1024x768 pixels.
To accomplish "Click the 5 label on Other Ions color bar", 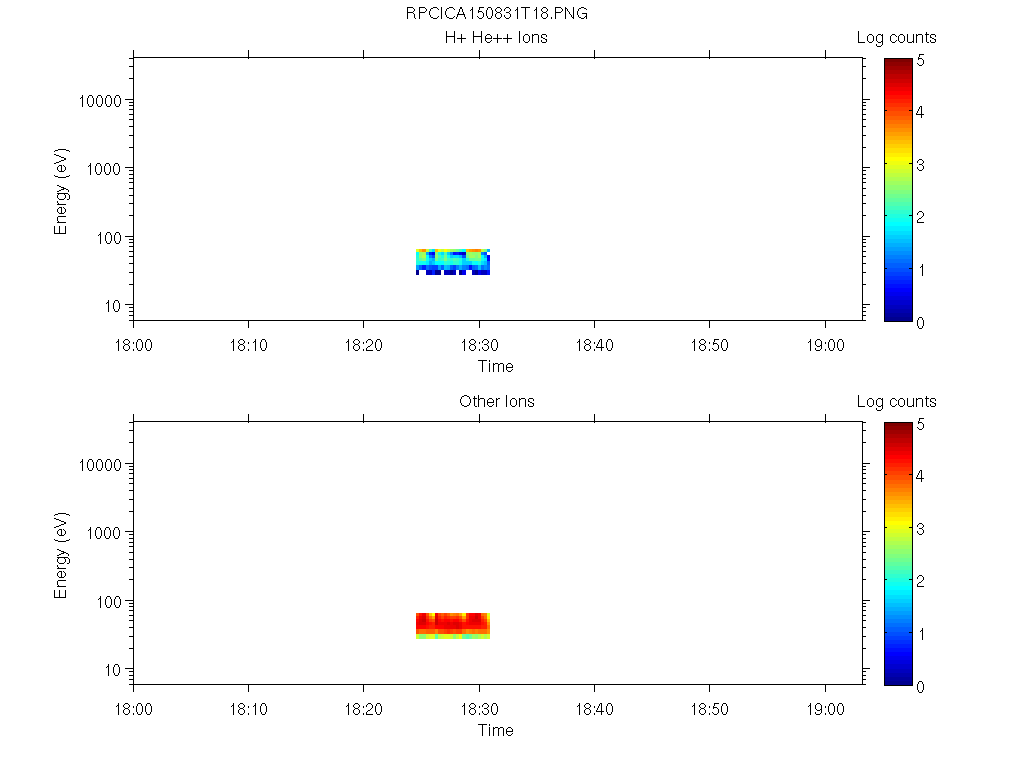I will (920, 424).
